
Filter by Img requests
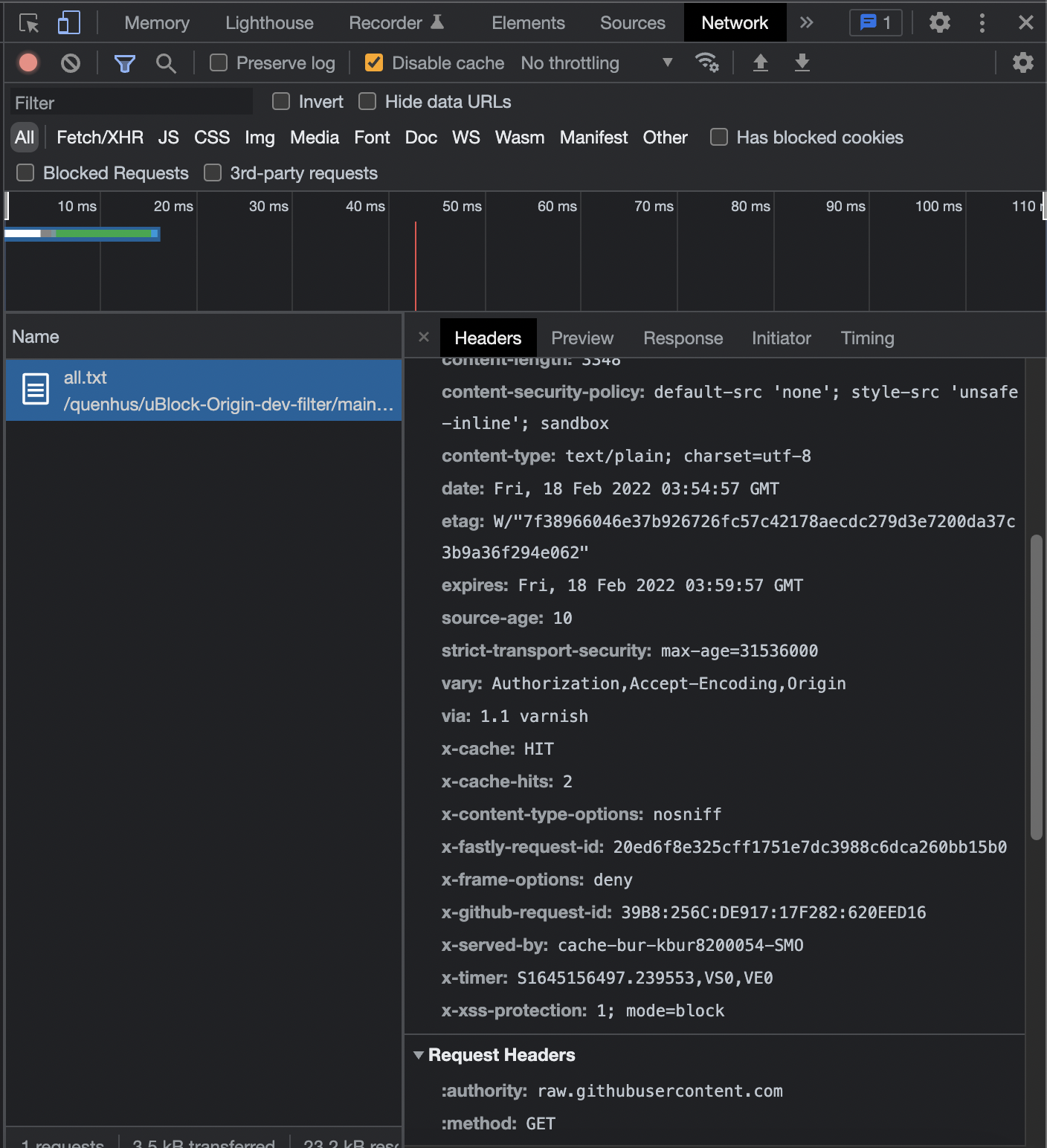click(x=260, y=138)
